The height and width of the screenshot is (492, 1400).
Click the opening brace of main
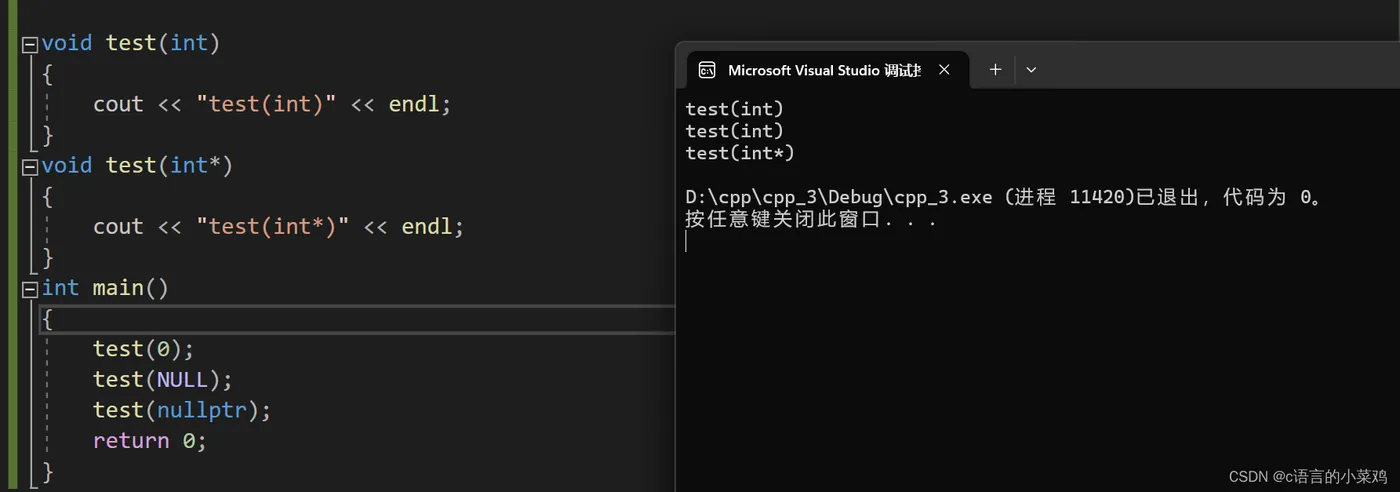pos(47,319)
